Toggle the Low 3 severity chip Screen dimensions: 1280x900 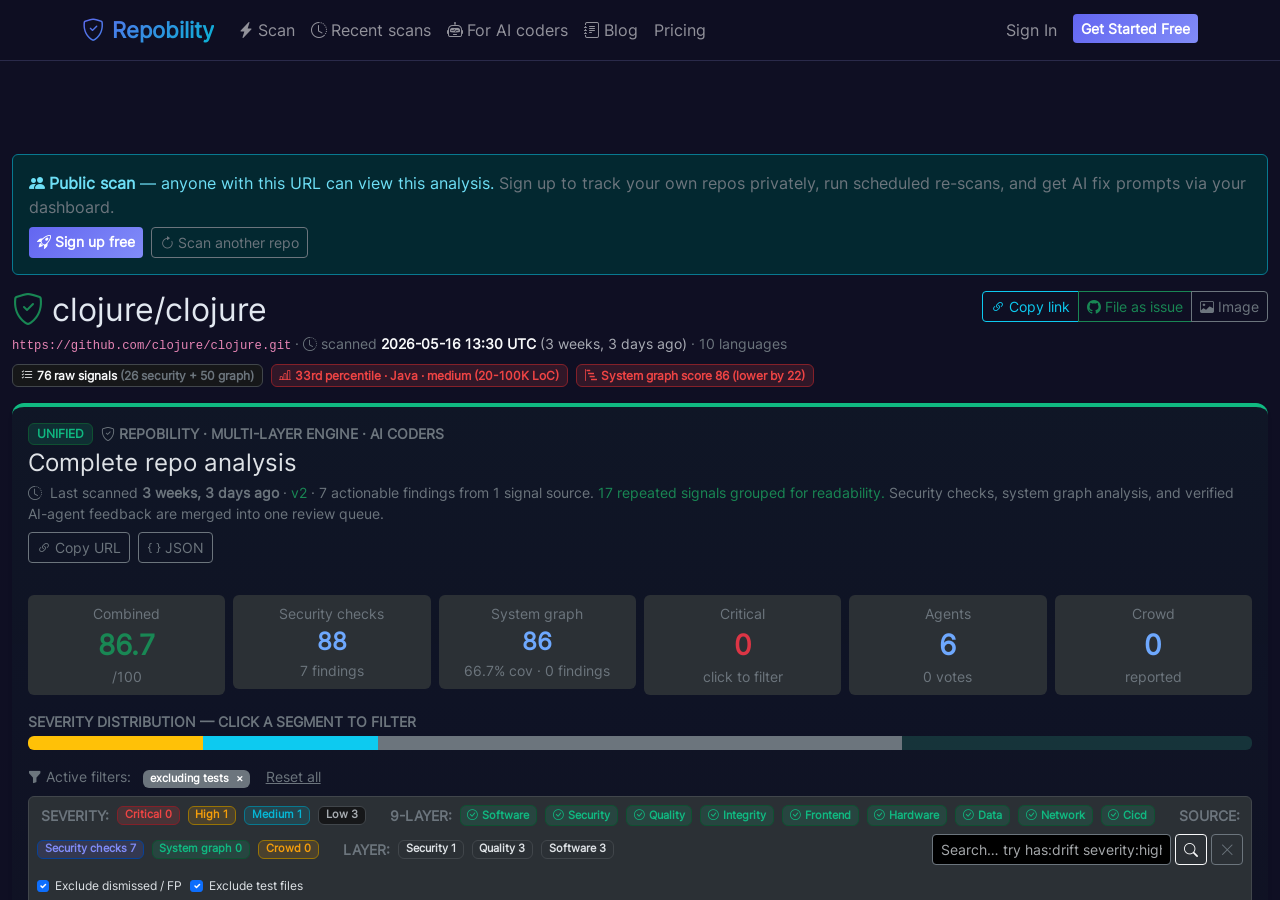tap(342, 815)
